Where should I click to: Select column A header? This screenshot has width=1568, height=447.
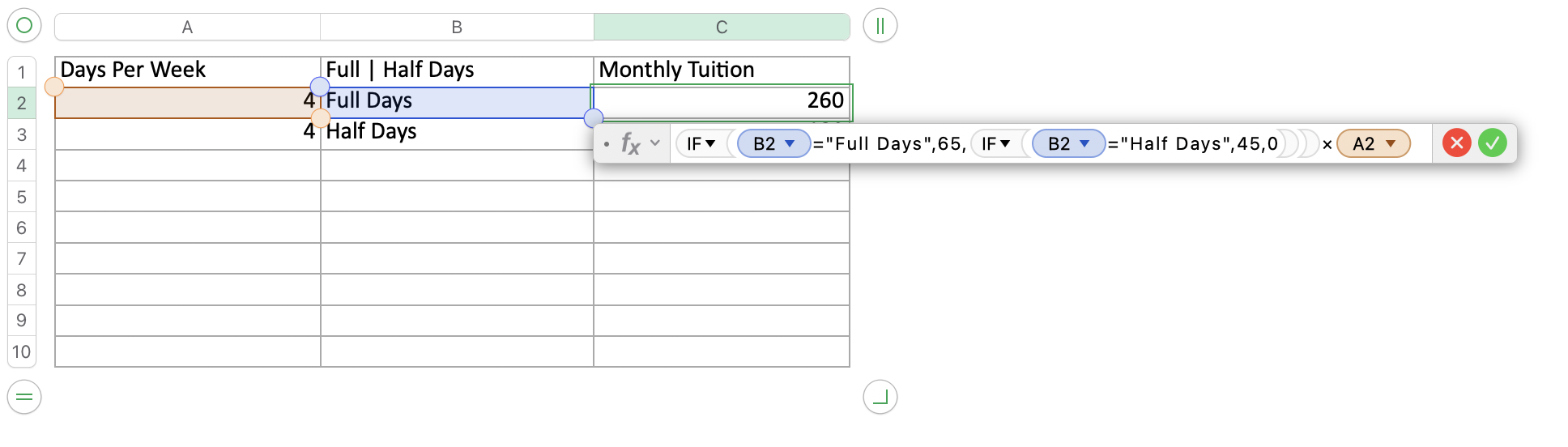[x=187, y=27]
